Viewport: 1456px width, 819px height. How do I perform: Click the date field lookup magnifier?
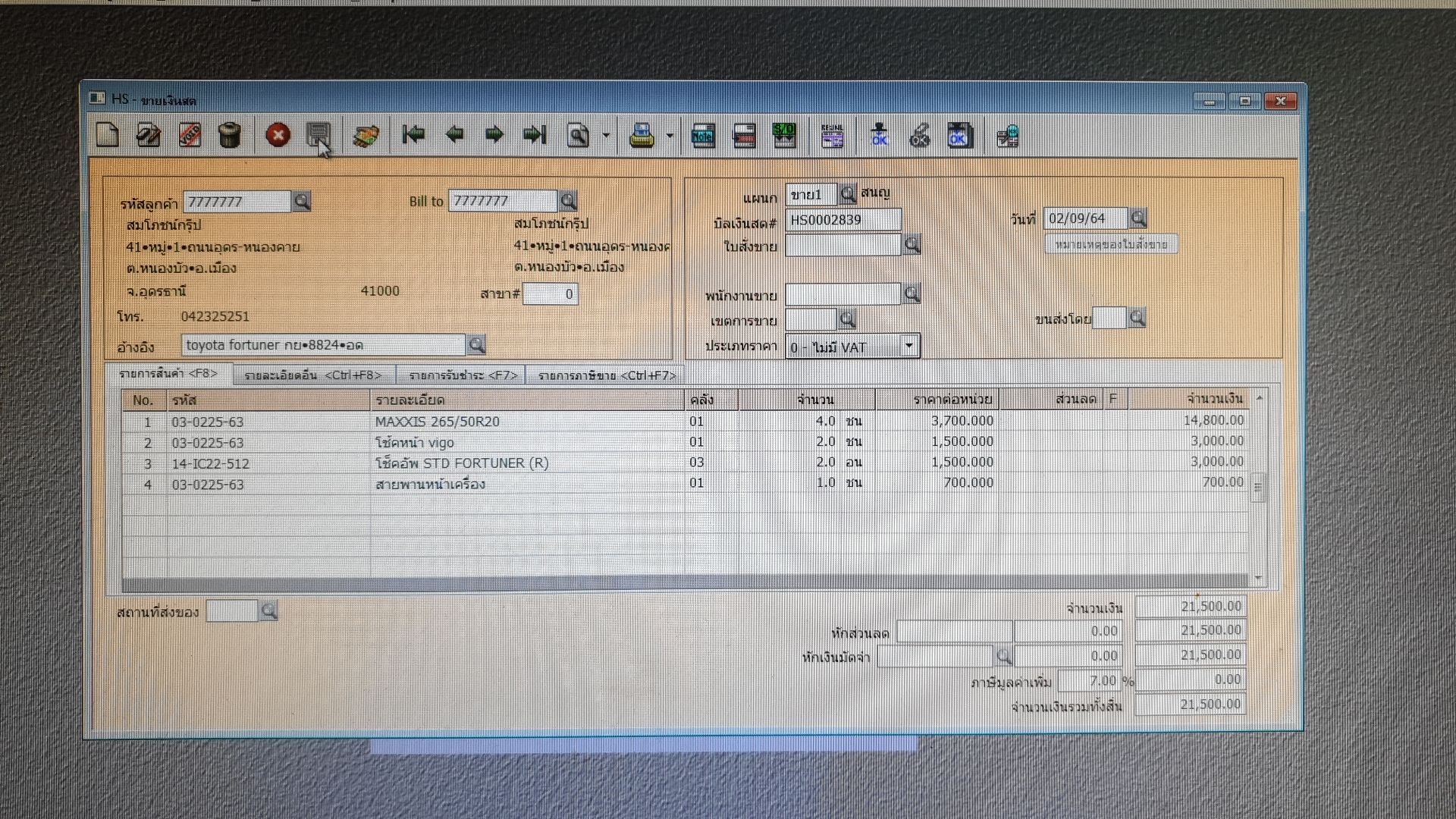(1138, 219)
